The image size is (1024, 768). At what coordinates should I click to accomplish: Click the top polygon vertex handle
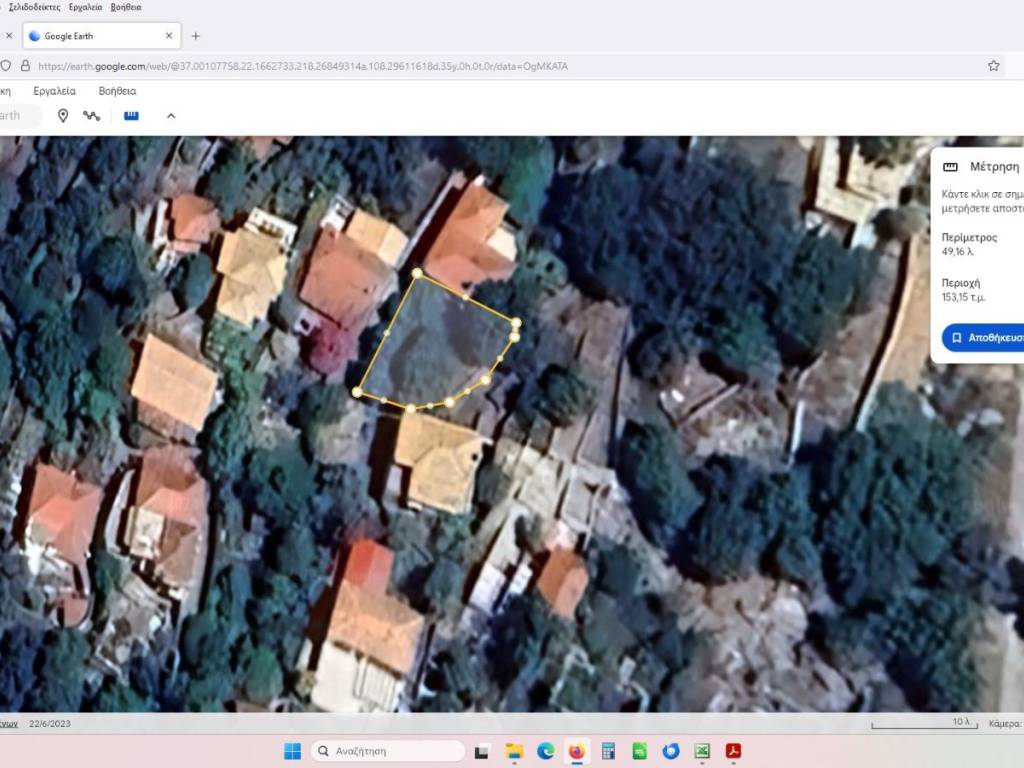(417, 273)
